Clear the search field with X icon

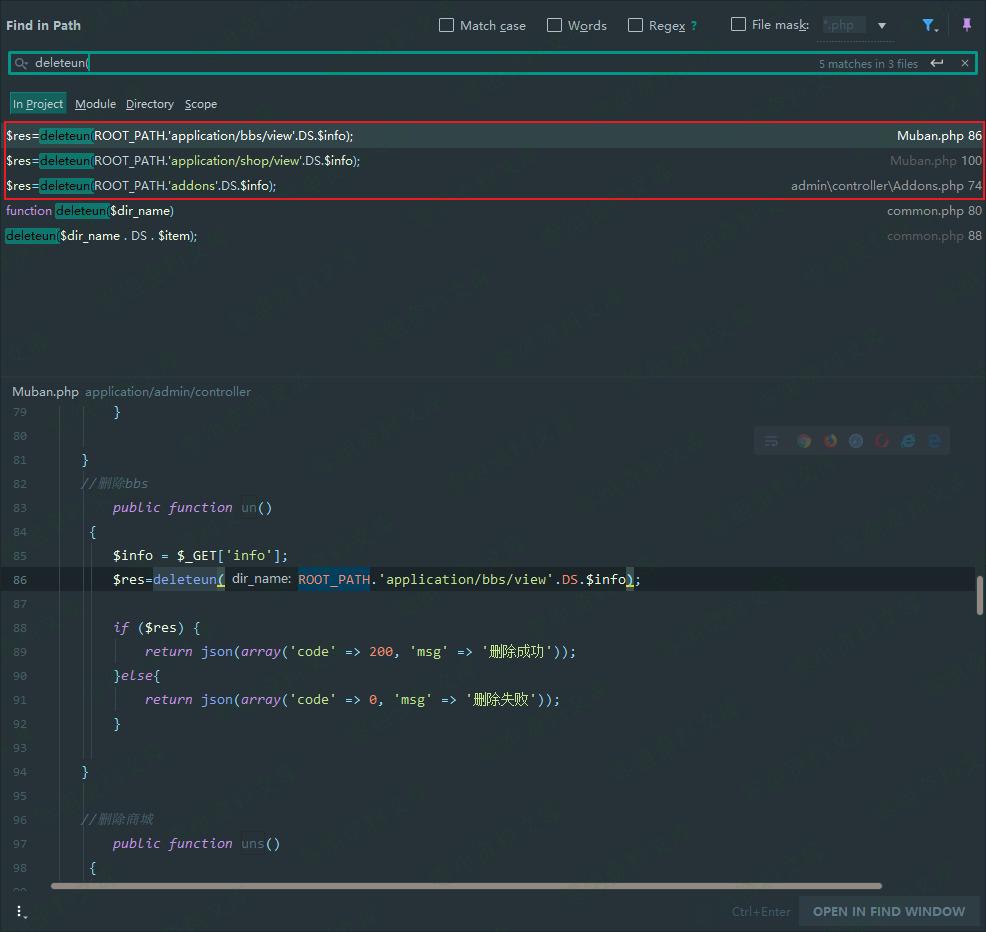[964, 63]
